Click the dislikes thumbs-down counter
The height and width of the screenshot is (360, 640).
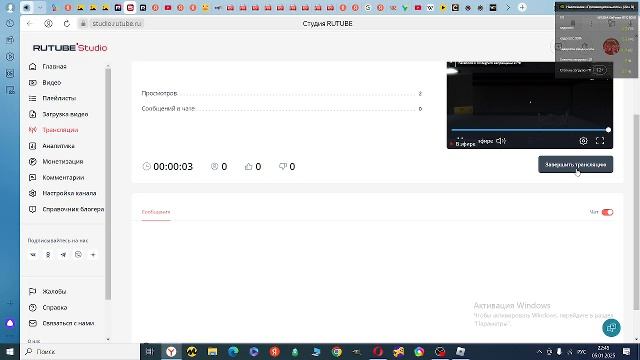tap(287, 167)
